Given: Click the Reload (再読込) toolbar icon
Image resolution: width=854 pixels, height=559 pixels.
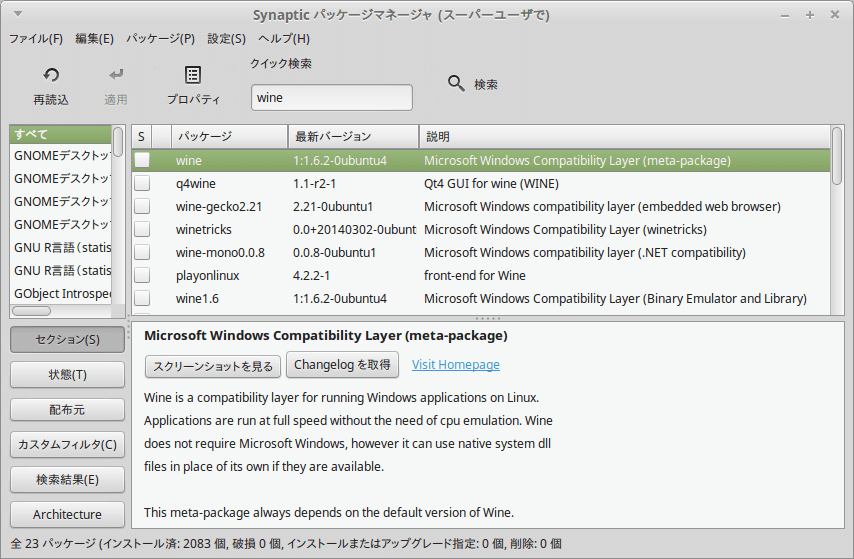Looking at the screenshot, I should click(51, 75).
